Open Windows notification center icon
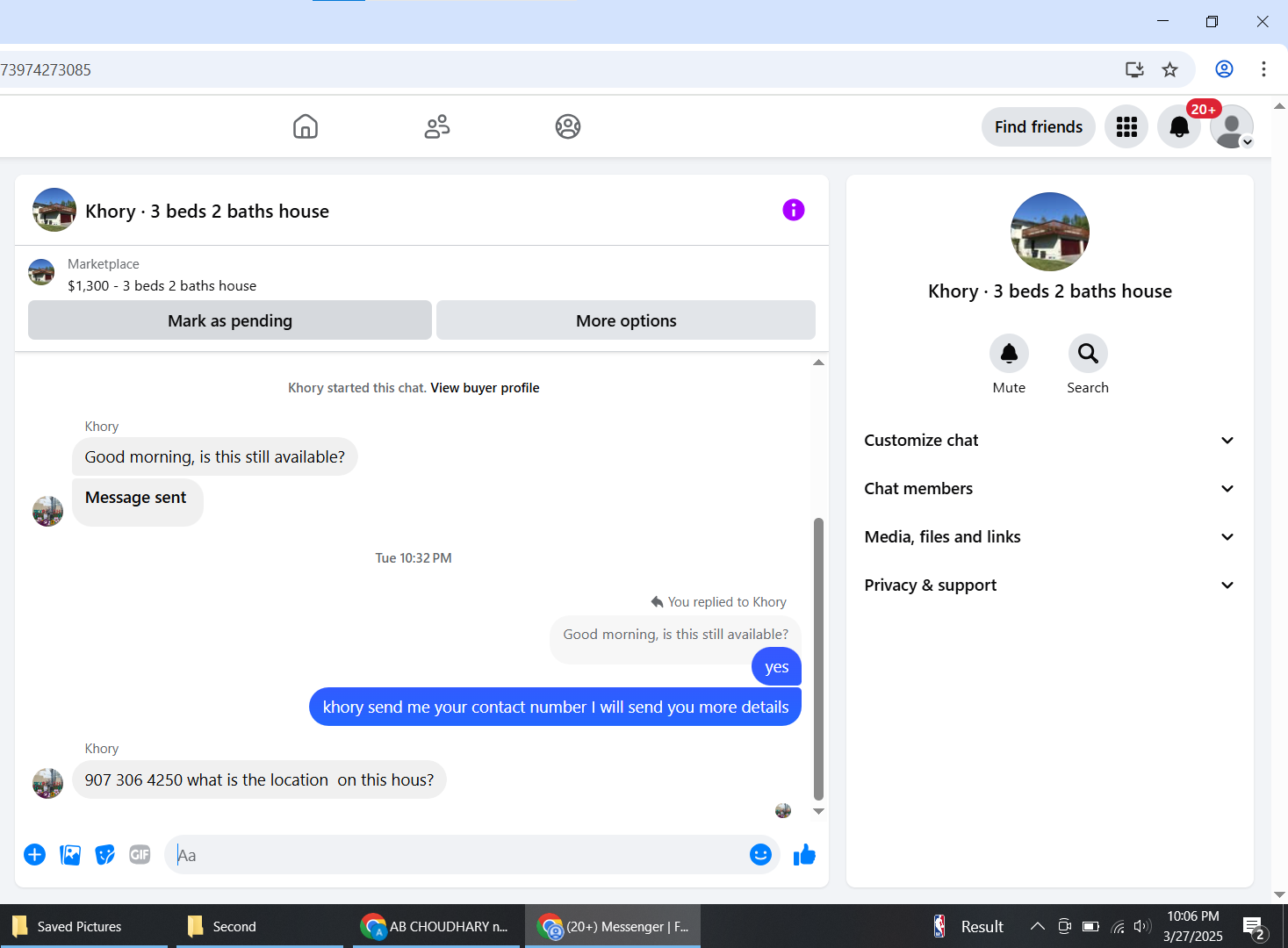Viewport: 1288px width, 948px height. pyautogui.click(x=1254, y=927)
